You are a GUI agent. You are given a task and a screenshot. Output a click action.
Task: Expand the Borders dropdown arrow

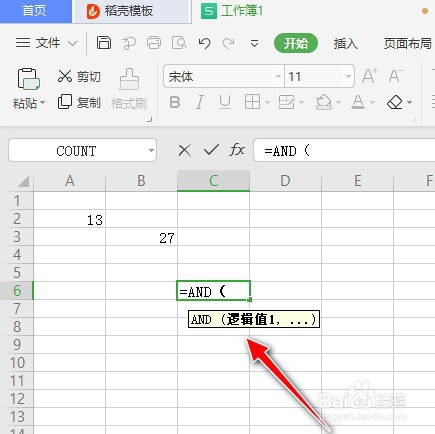click(267, 102)
